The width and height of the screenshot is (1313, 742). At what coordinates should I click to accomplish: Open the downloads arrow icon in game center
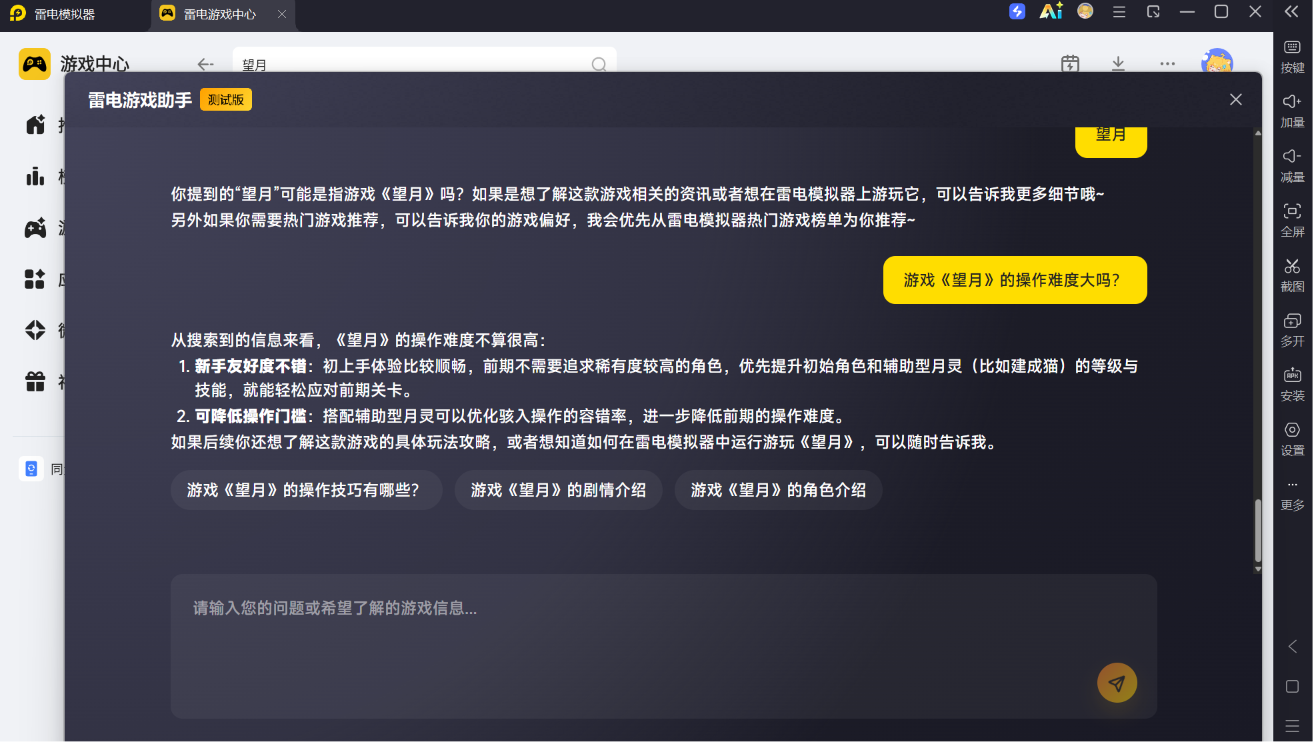click(x=1118, y=63)
